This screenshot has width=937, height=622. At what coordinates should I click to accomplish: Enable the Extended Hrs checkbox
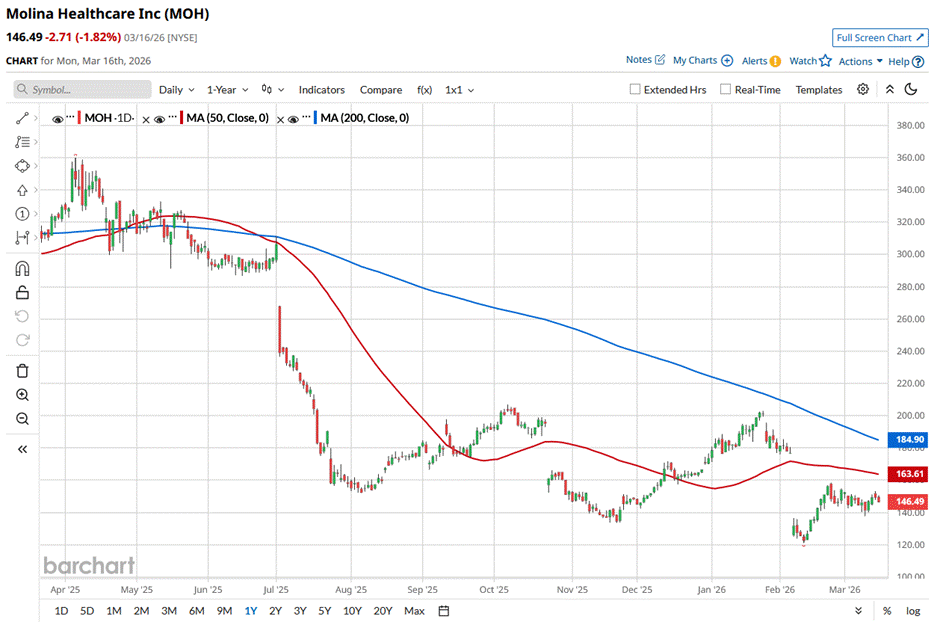(x=635, y=90)
